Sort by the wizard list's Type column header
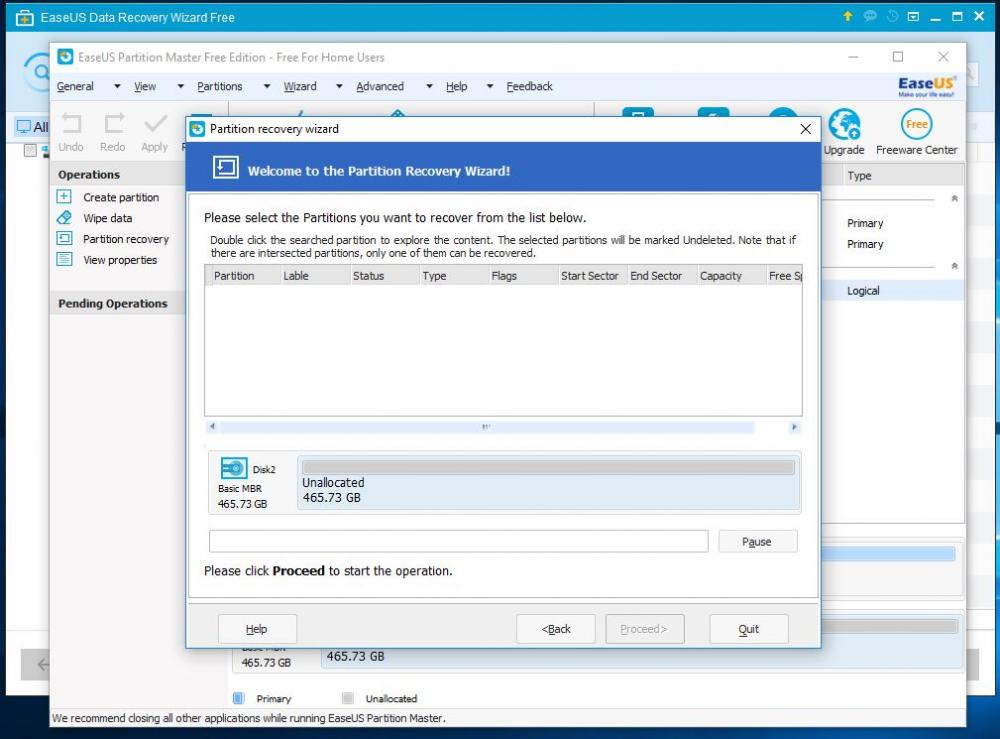 tap(453, 275)
